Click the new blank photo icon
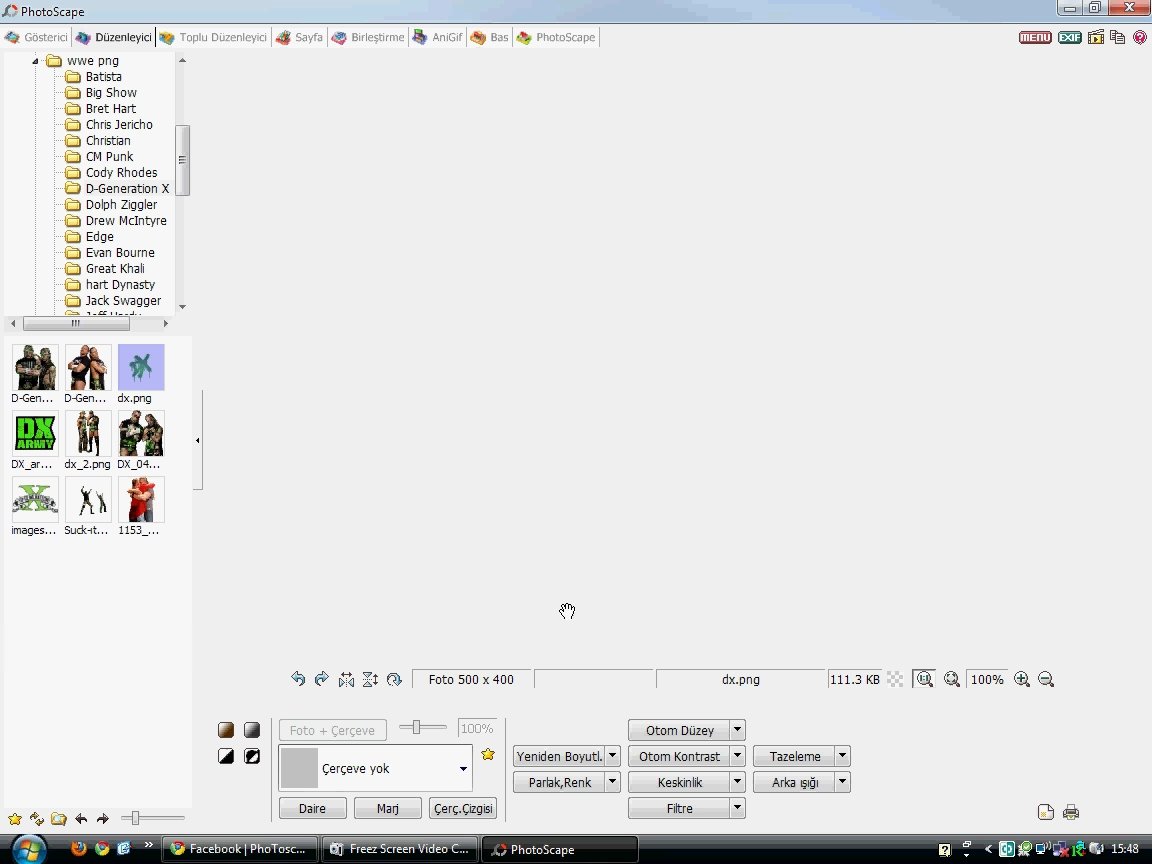 (x=1045, y=812)
